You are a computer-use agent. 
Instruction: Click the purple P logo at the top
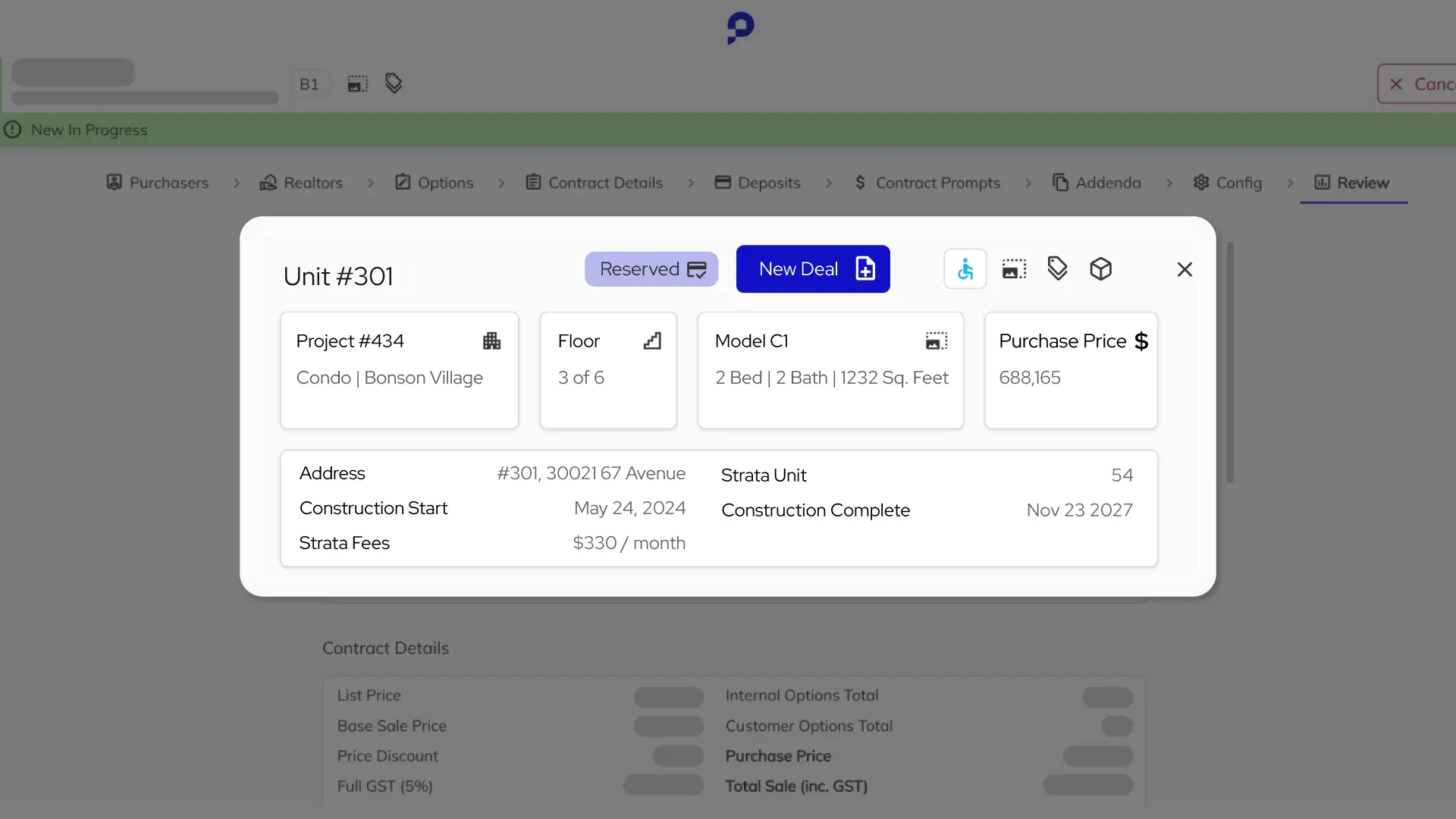739,28
